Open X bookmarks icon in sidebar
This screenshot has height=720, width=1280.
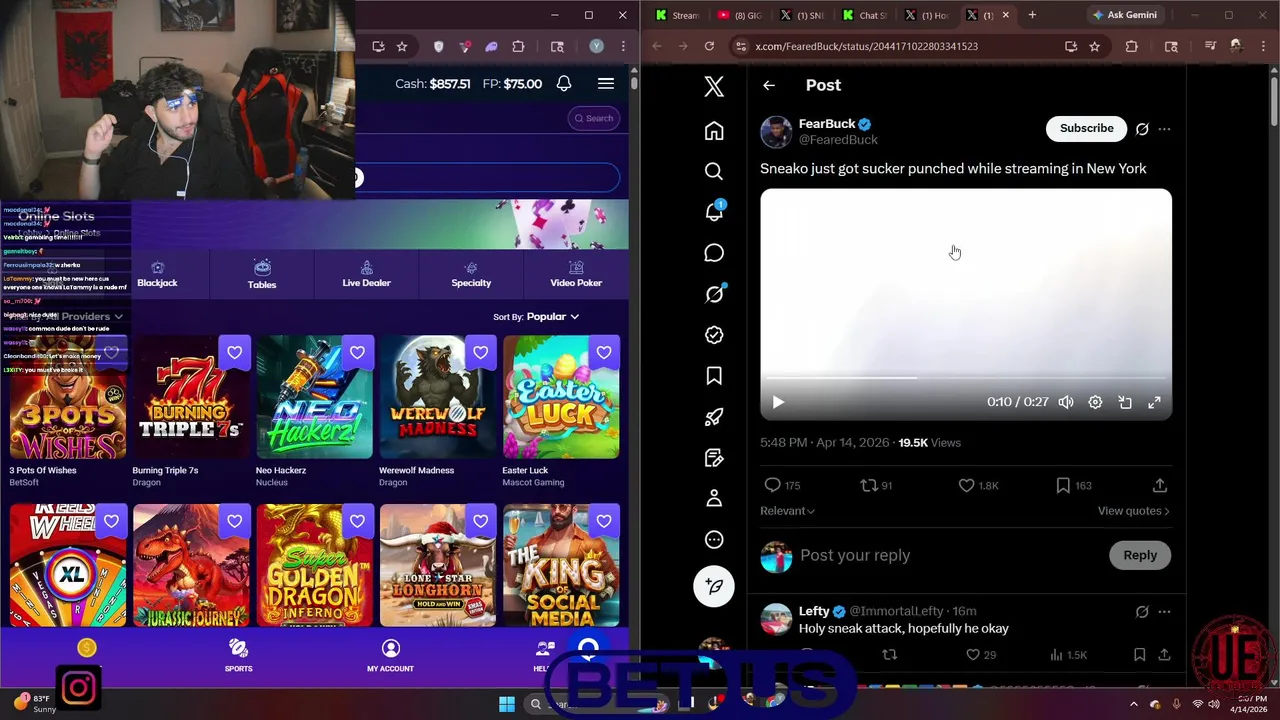pos(714,376)
